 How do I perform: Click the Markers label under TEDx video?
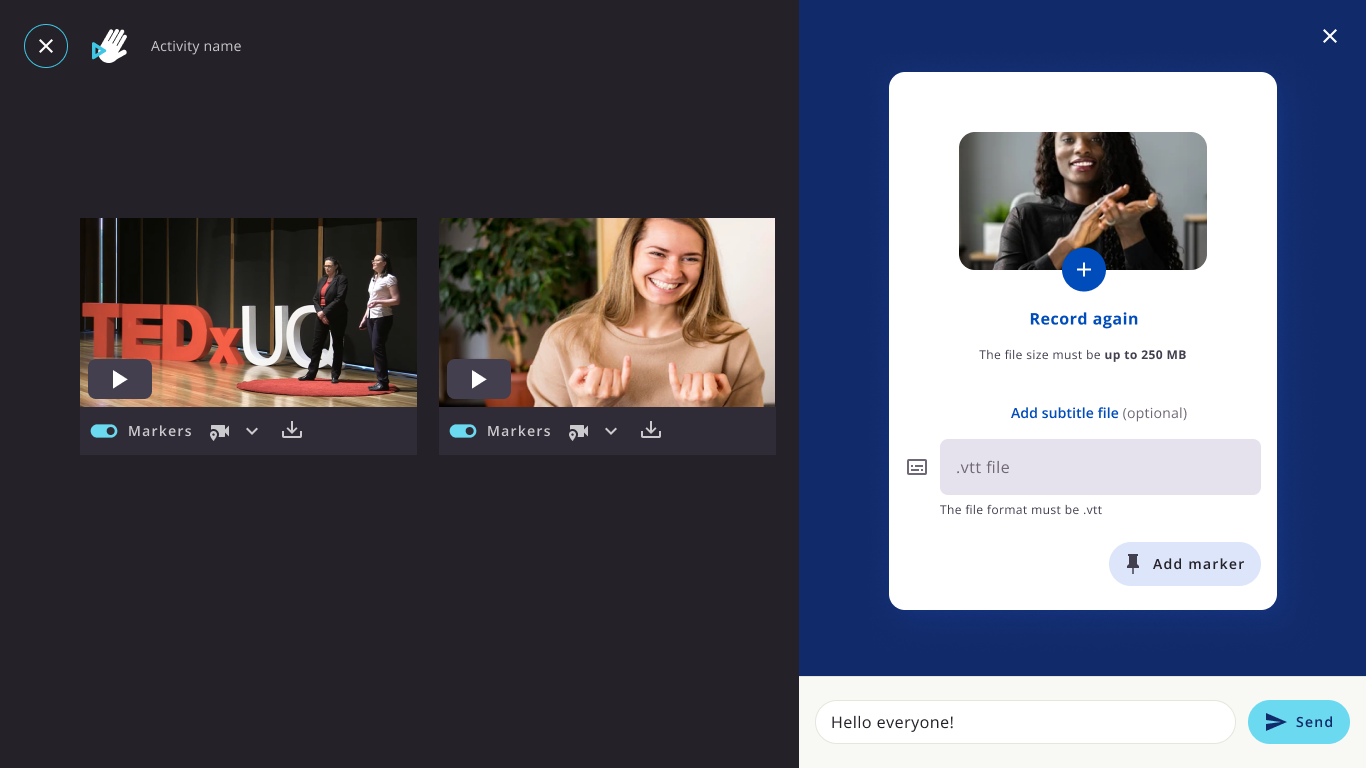[160, 431]
